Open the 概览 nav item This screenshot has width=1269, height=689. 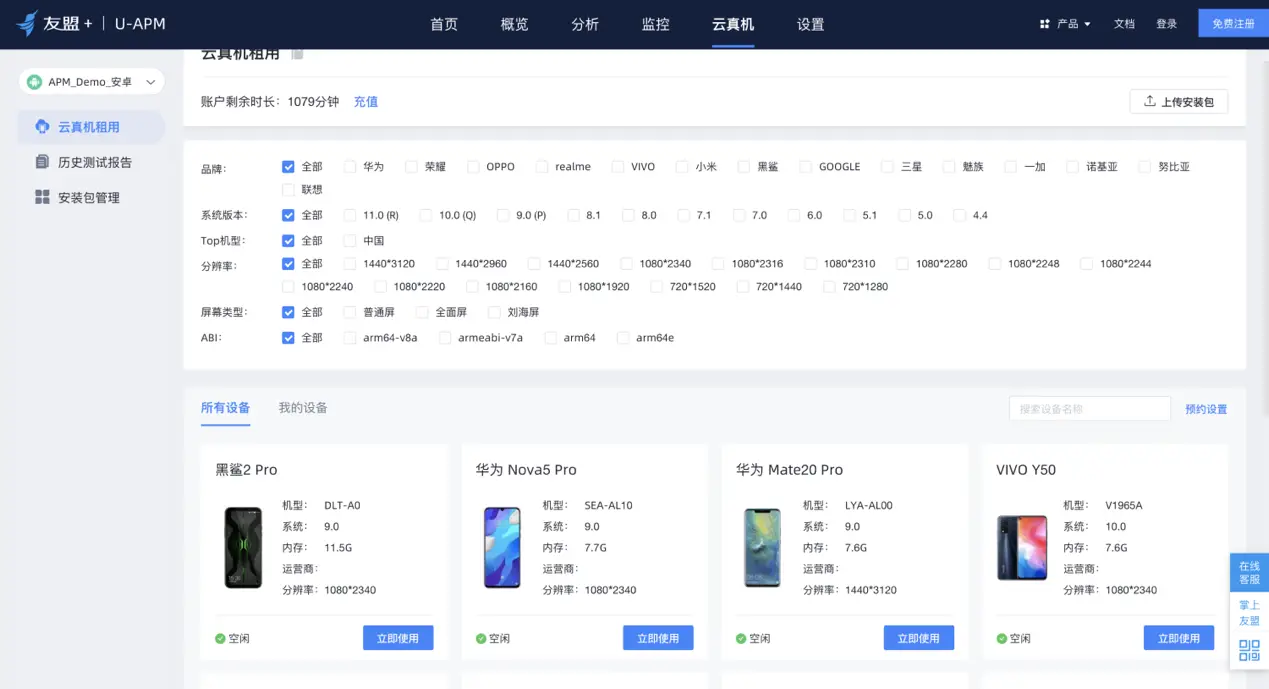click(x=514, y=24)
